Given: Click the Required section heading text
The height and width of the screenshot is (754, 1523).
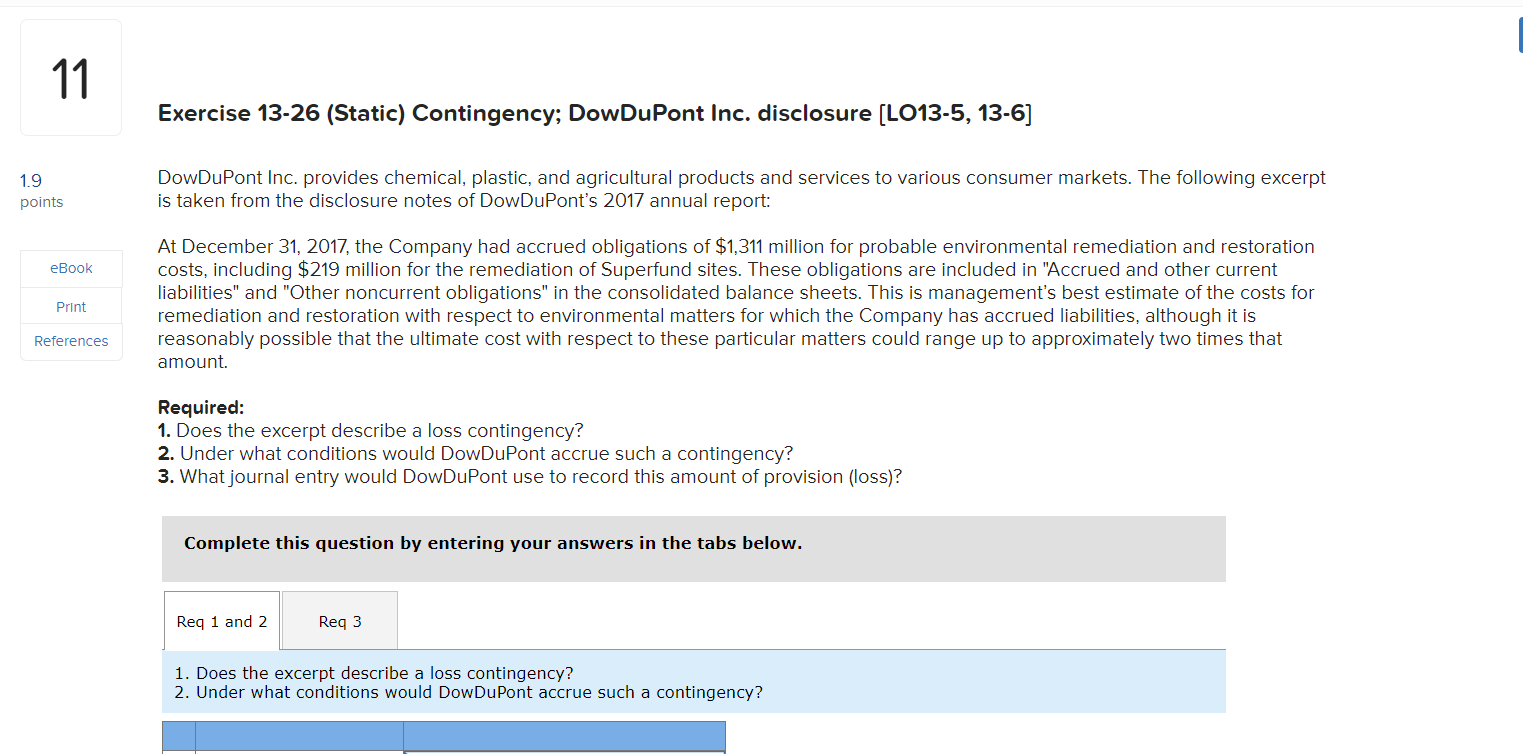Looking at the screenshot, I should coord(201,407).
